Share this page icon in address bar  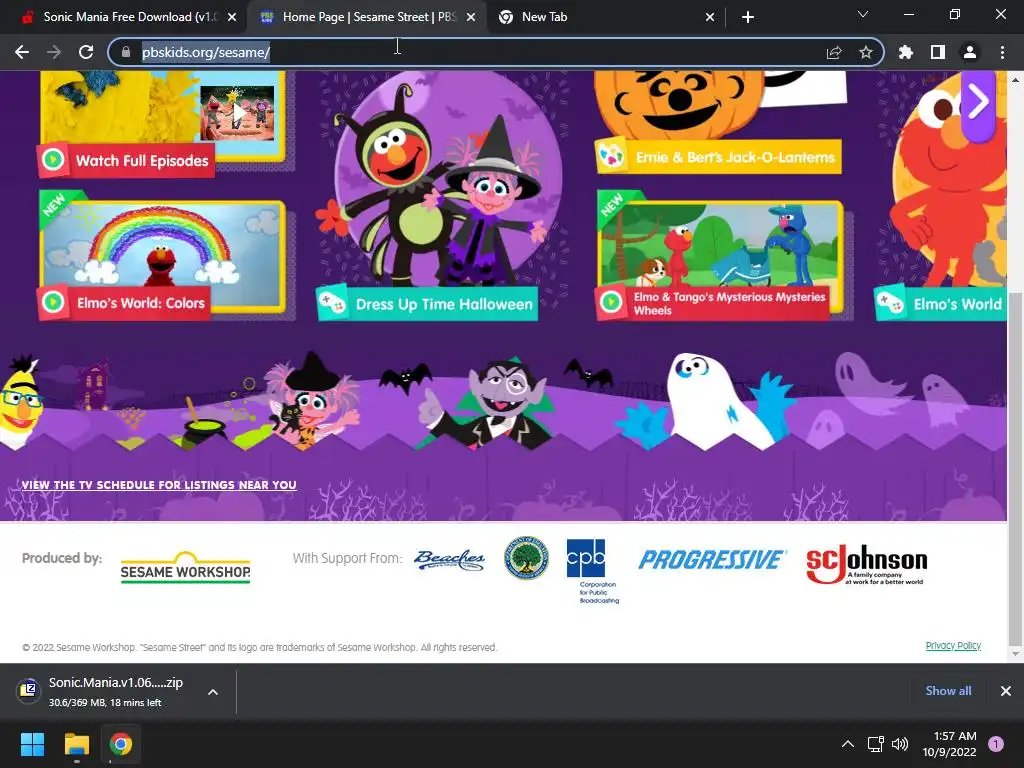pyautogui.click(x=834, y=52)
